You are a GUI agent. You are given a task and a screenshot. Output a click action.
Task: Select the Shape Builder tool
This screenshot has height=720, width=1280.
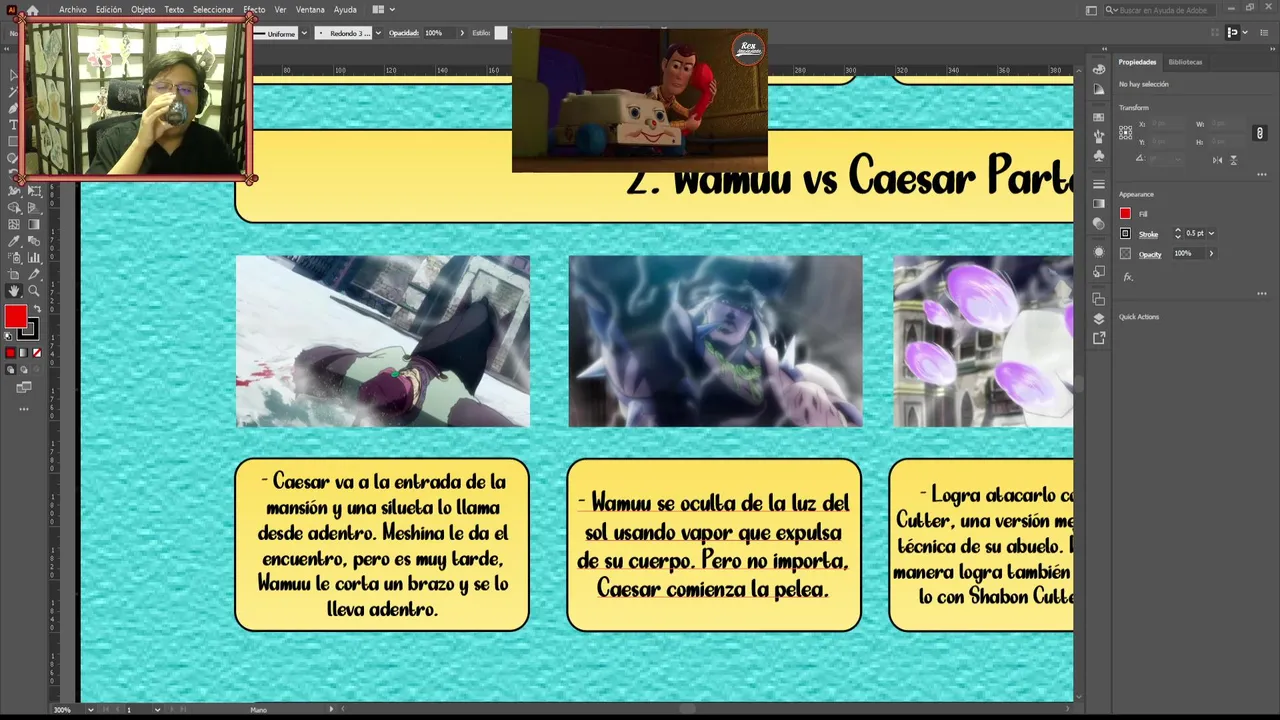coord(14,207)
